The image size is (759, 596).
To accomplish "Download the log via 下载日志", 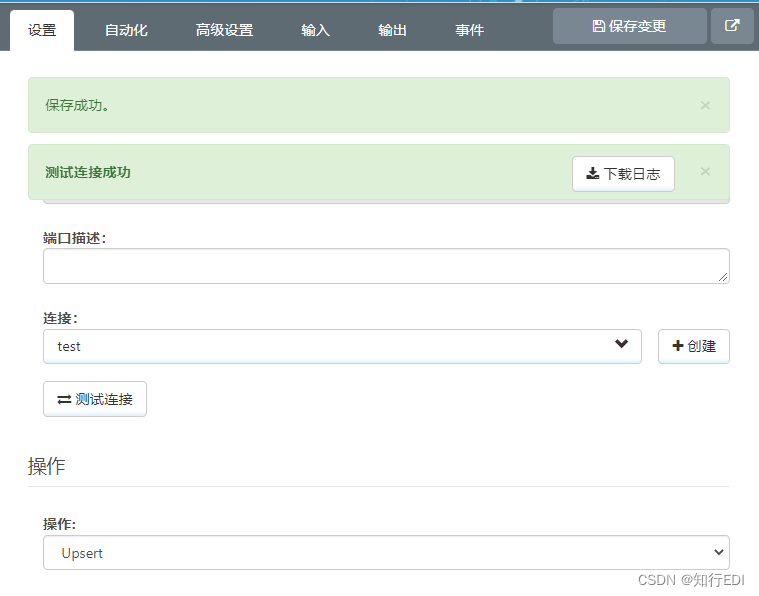I will [x=623, y=174].
